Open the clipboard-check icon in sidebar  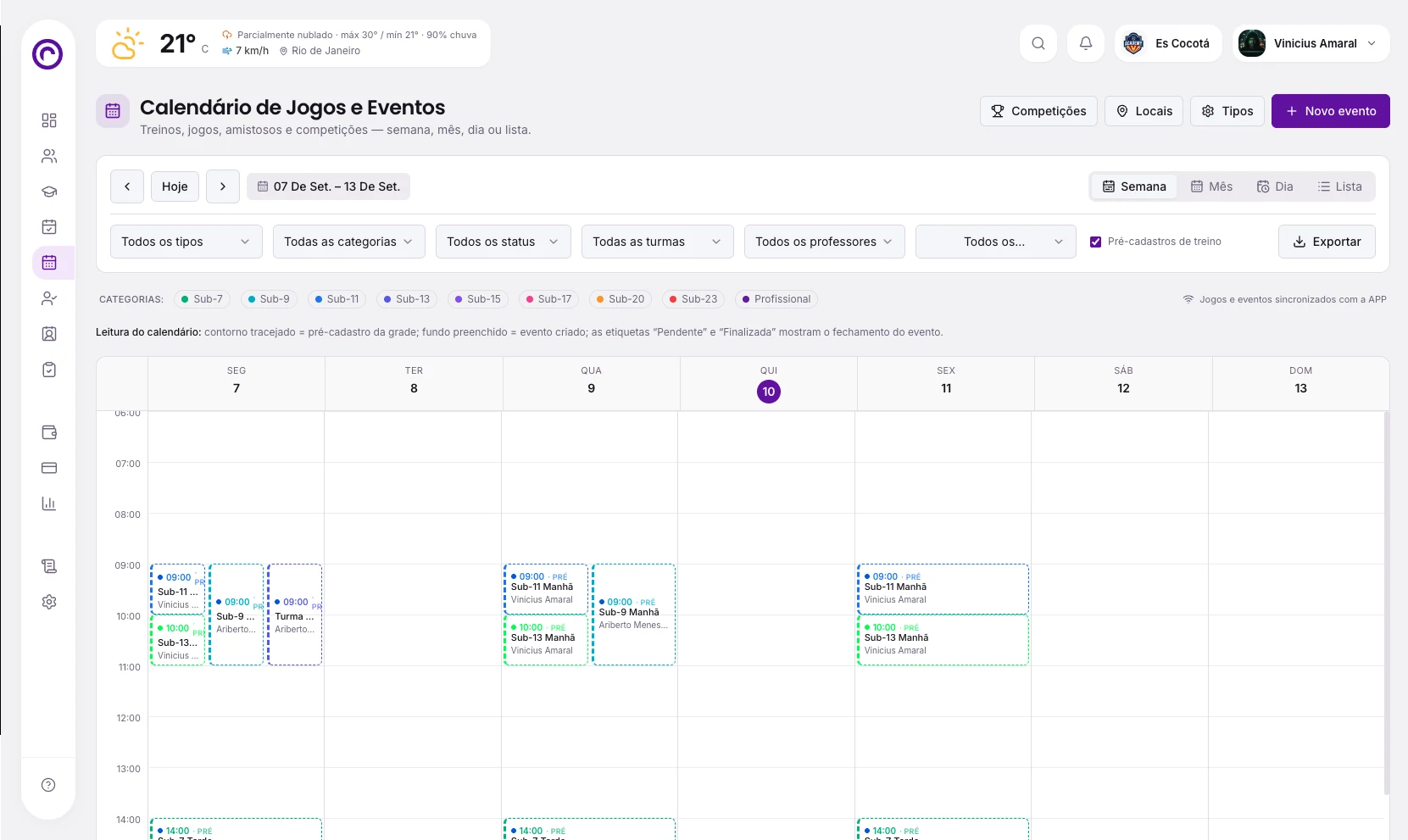coord(49,370)
